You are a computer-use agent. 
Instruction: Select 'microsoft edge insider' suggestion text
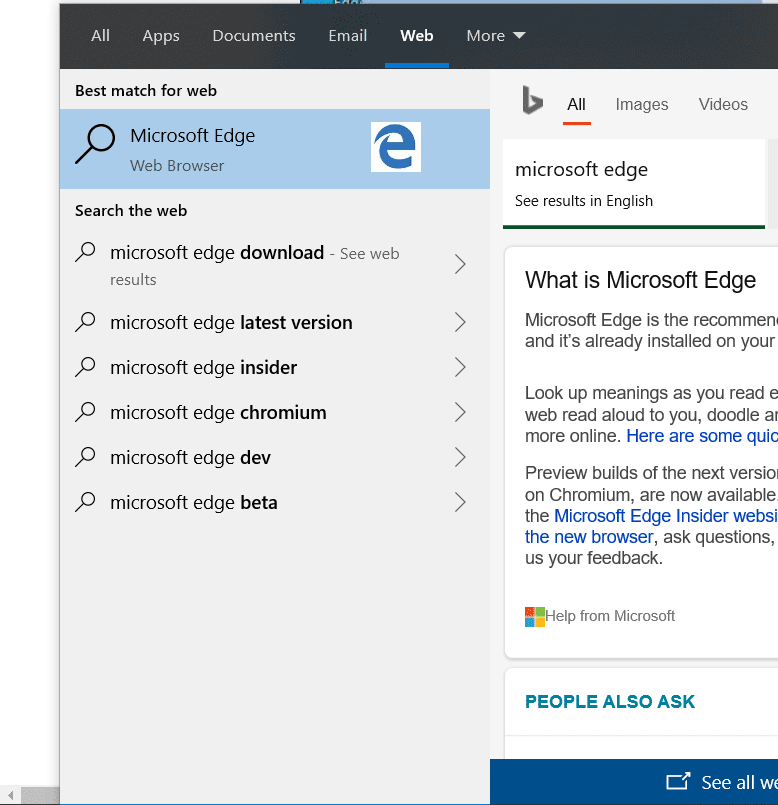coord(203,368)
